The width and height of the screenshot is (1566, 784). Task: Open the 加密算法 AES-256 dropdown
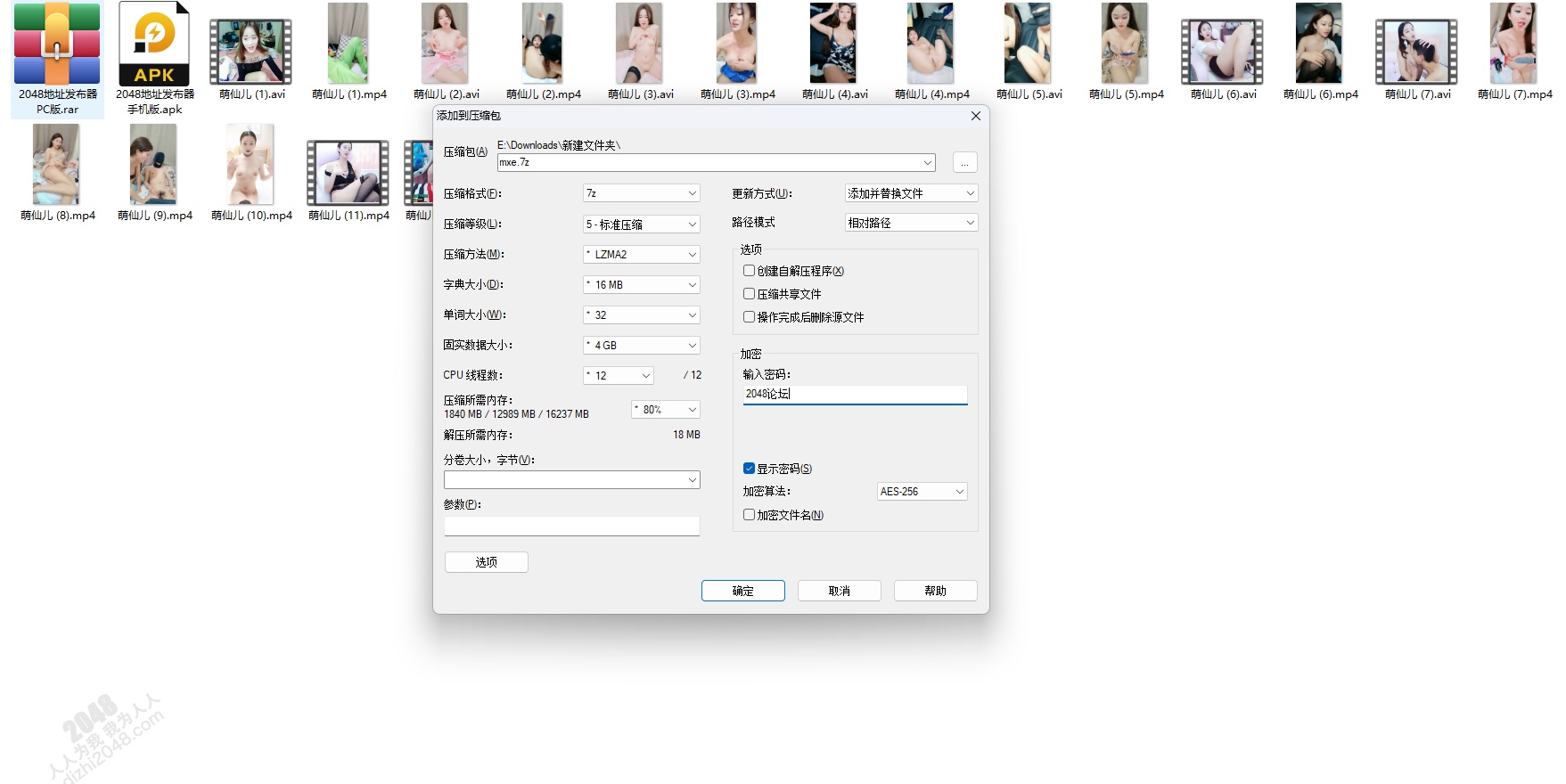pos(922,492)
